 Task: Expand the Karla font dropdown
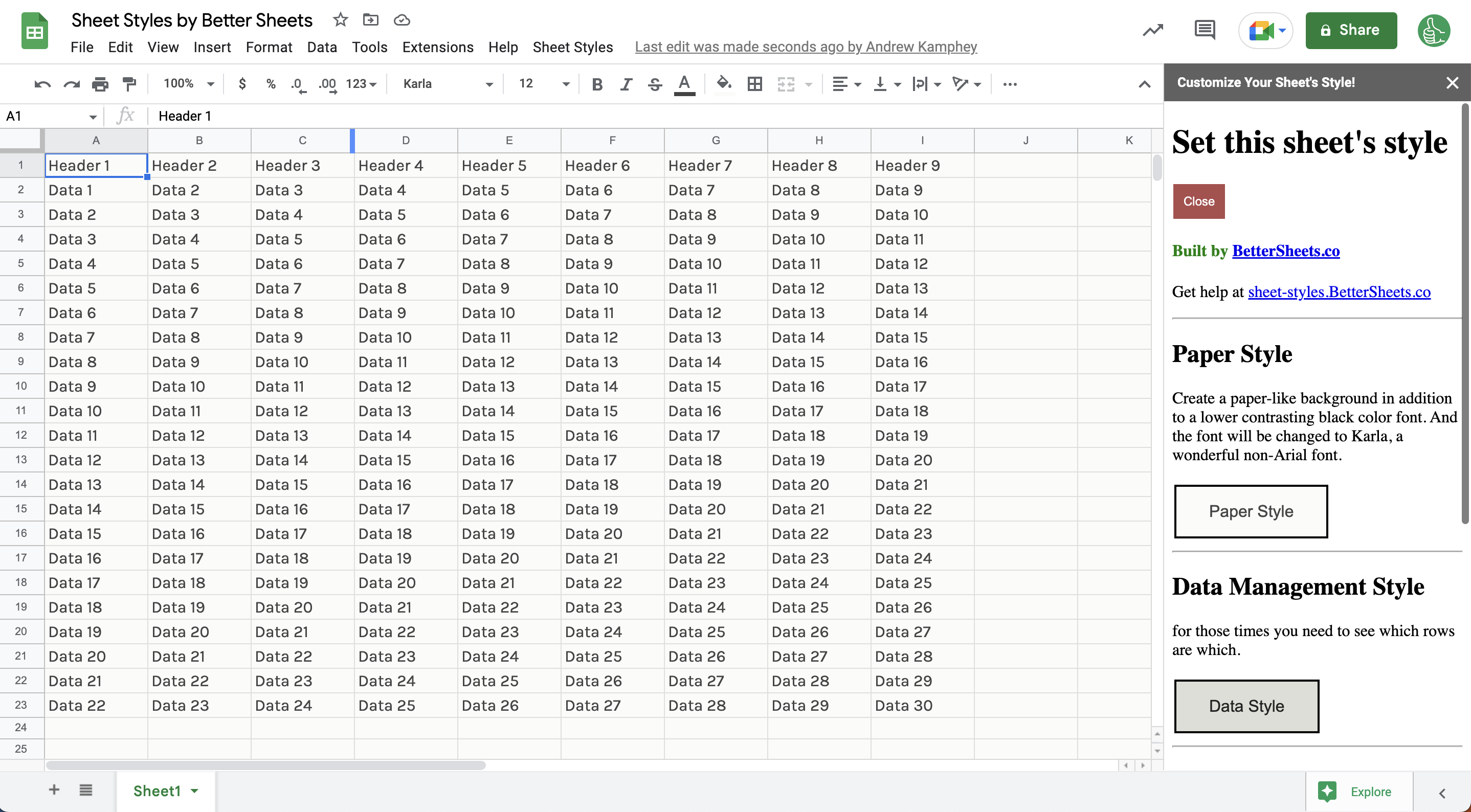click(x=447, y=84)
